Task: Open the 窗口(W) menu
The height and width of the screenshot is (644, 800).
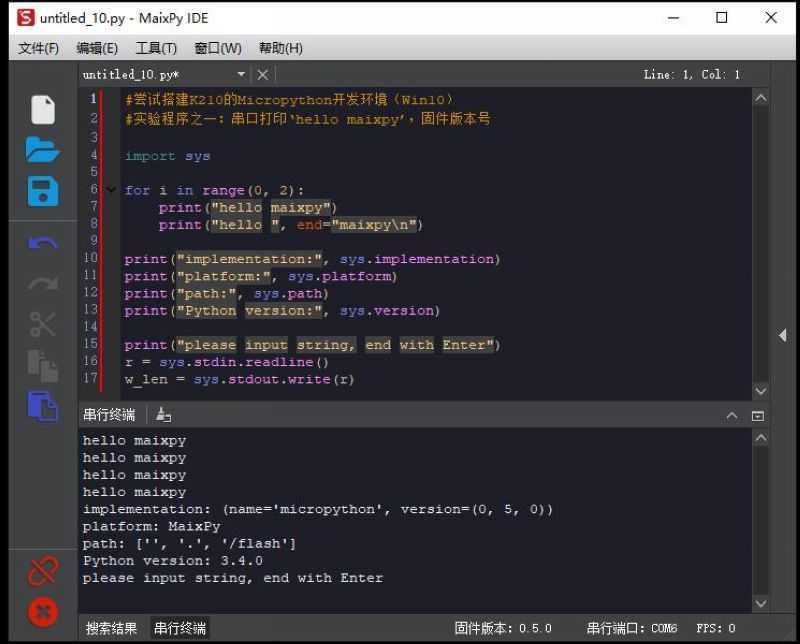Action: [218, 48]
